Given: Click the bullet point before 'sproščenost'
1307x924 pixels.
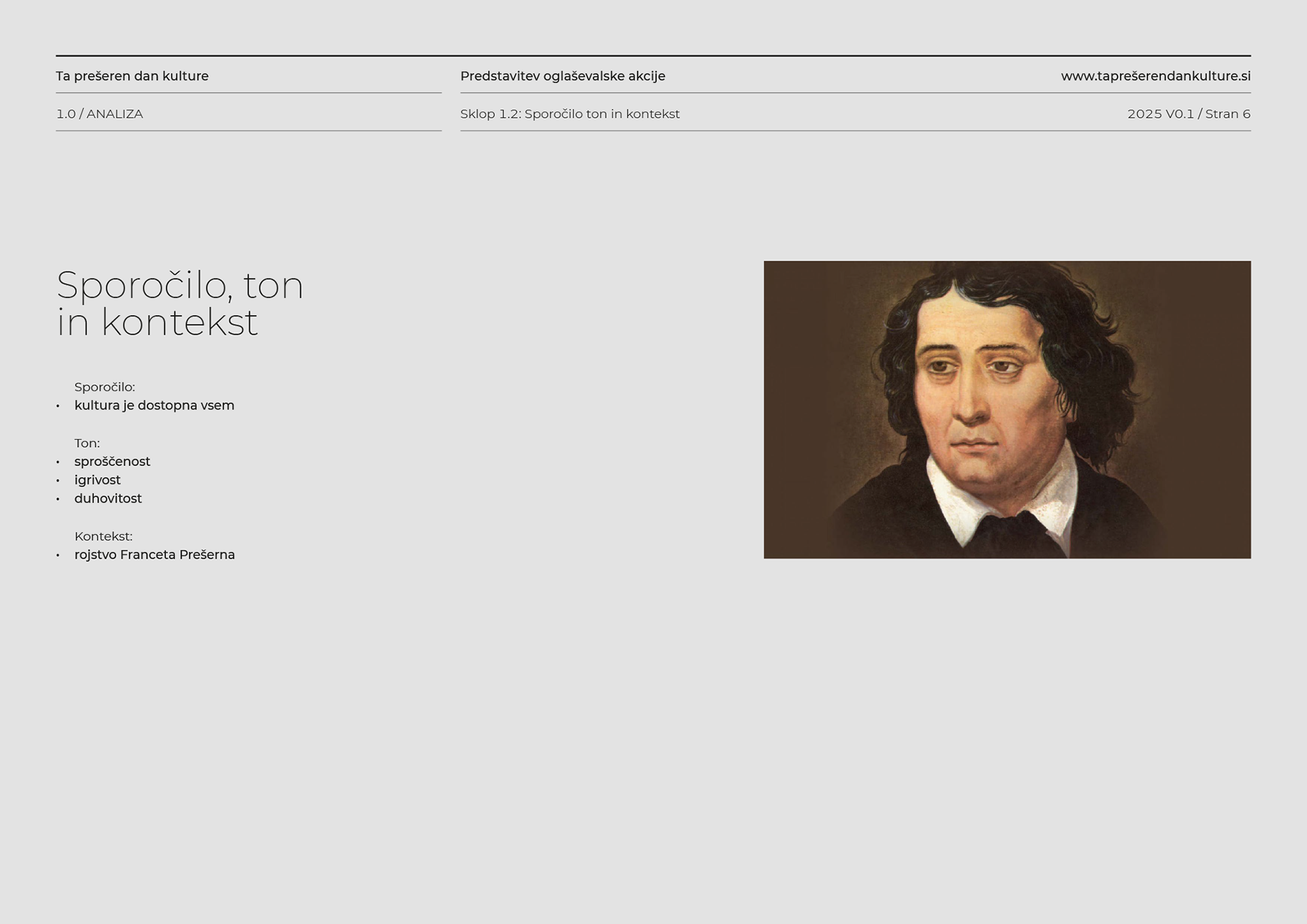Looking at the screenshot, I should [58, 463].
